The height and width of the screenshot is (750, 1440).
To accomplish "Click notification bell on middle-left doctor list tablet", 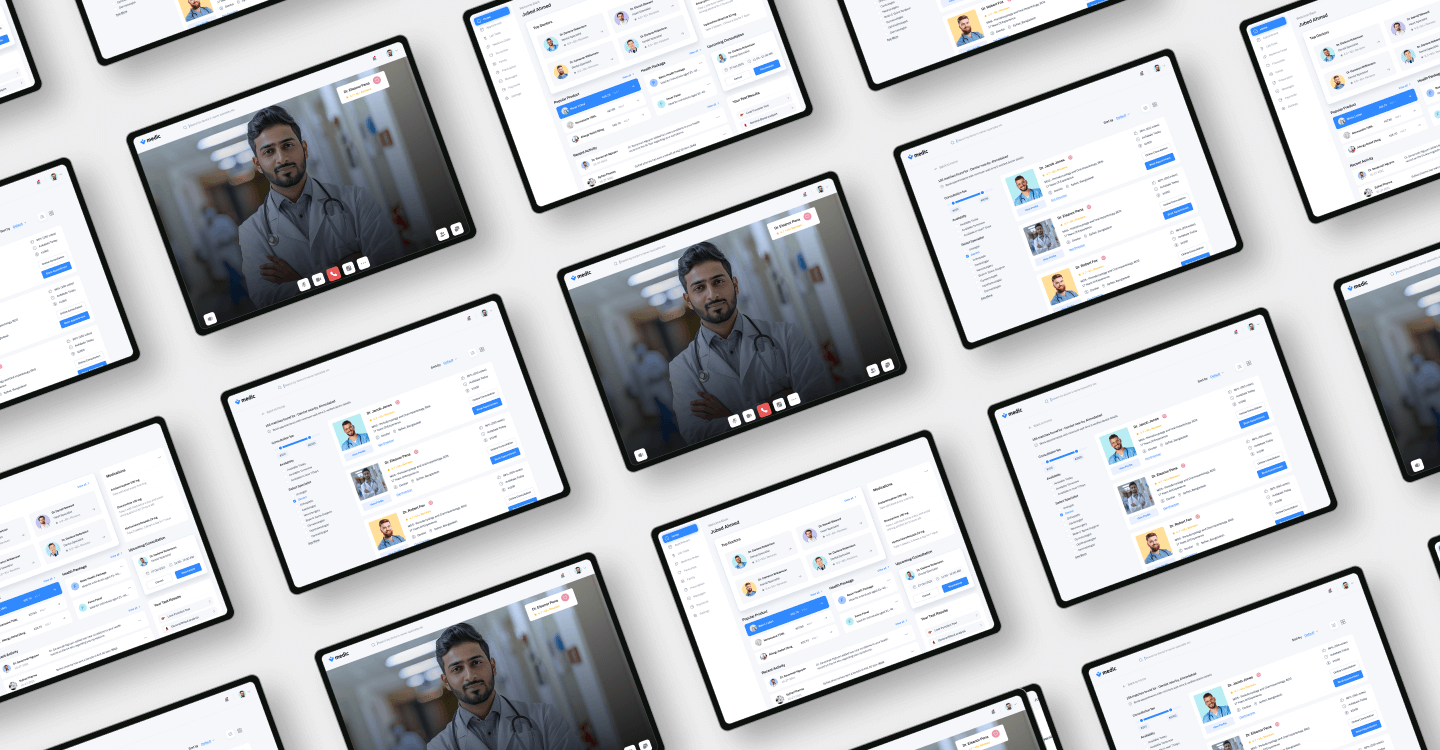I will [x=469, y=319].
